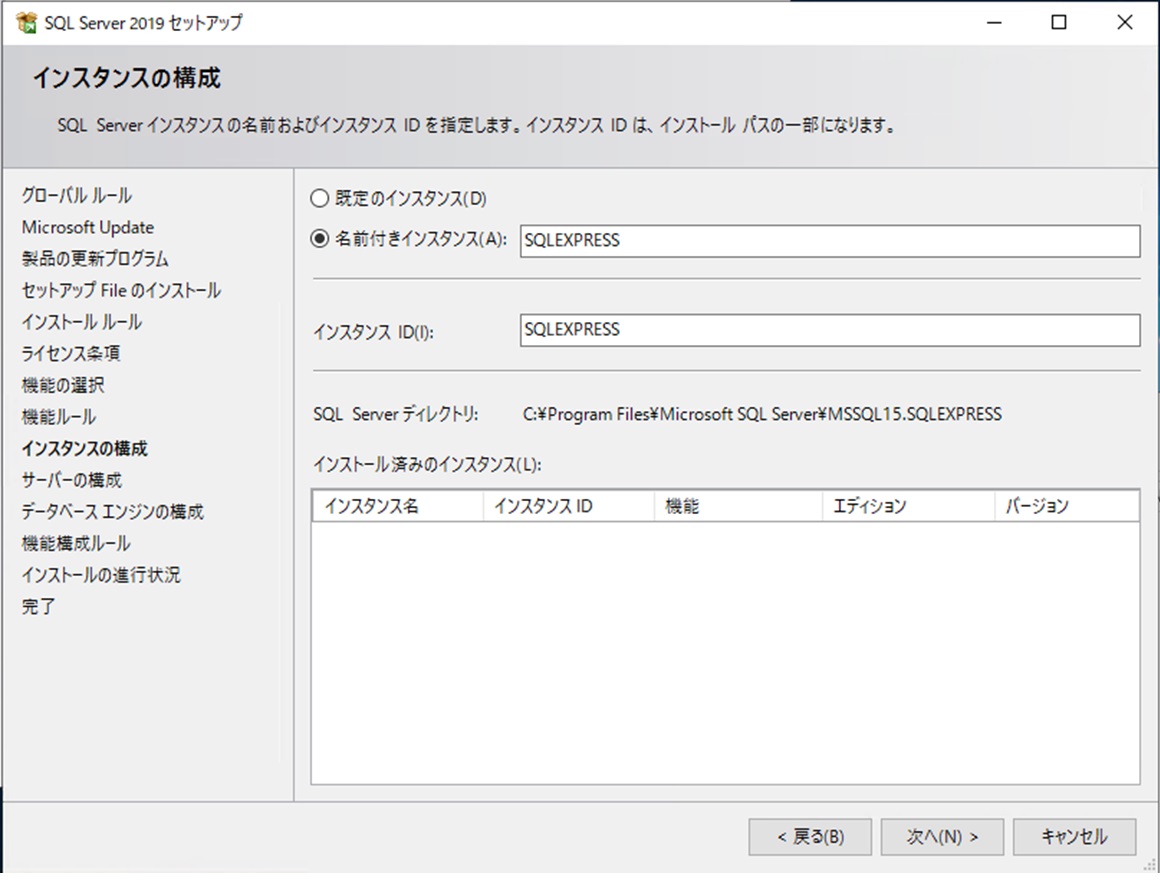Click the インスタンス ID input field
The image size is (1160, 888).
(x=829, y=330)
